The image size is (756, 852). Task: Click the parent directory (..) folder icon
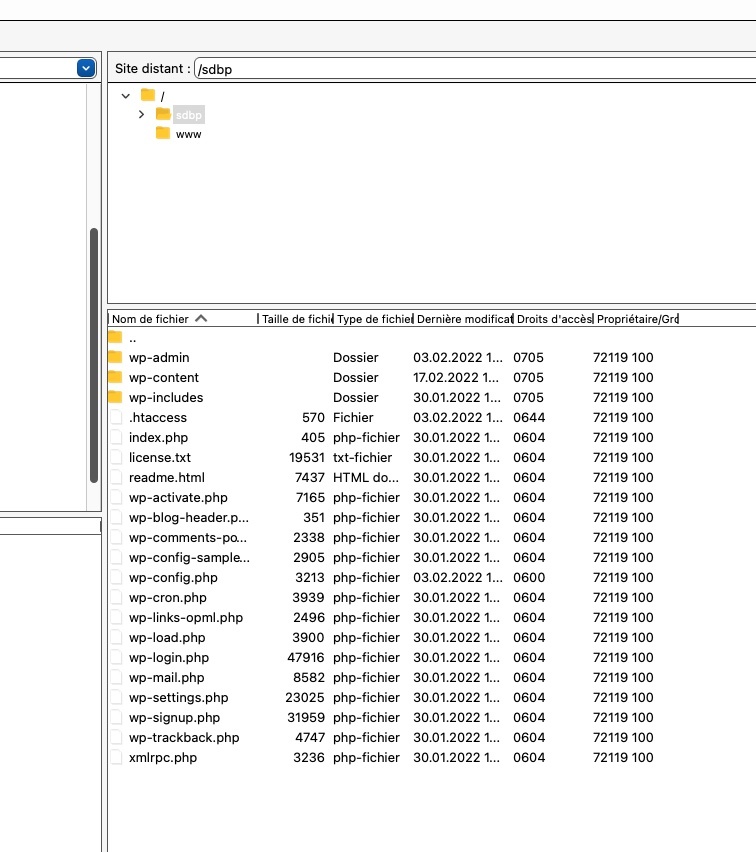[x=115, y=337]
